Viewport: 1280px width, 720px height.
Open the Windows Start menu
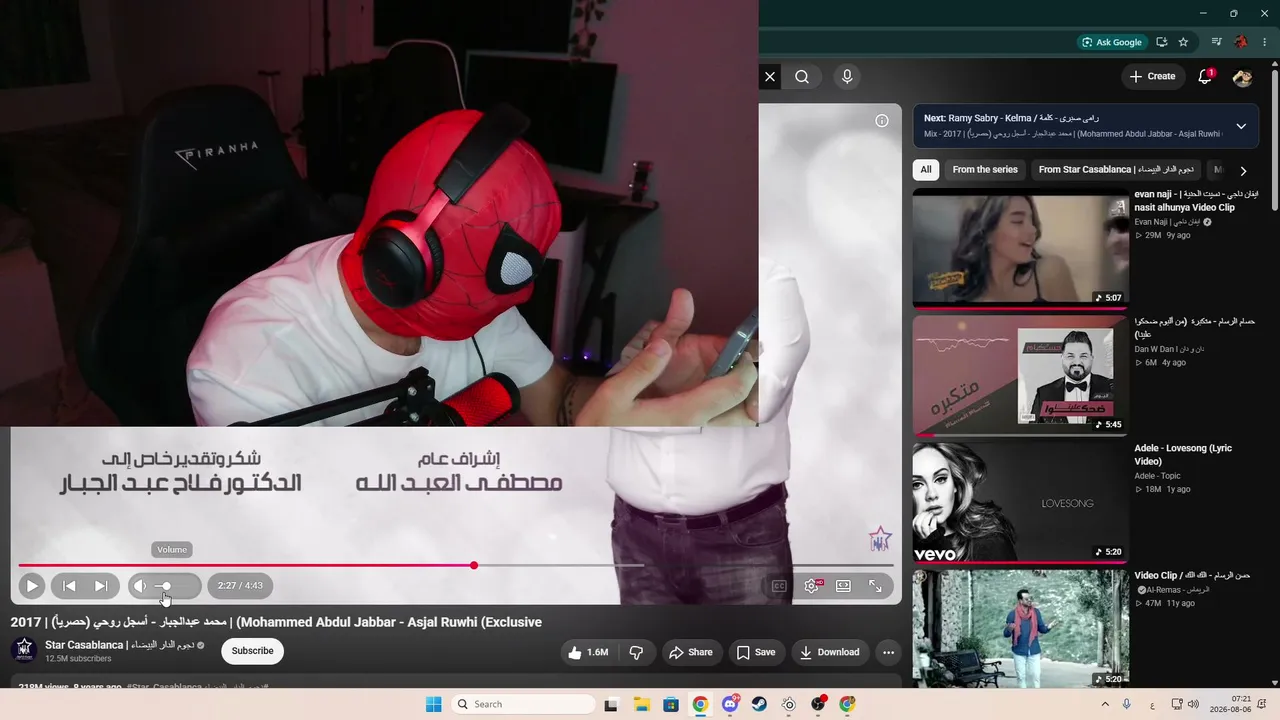(433, 704)
